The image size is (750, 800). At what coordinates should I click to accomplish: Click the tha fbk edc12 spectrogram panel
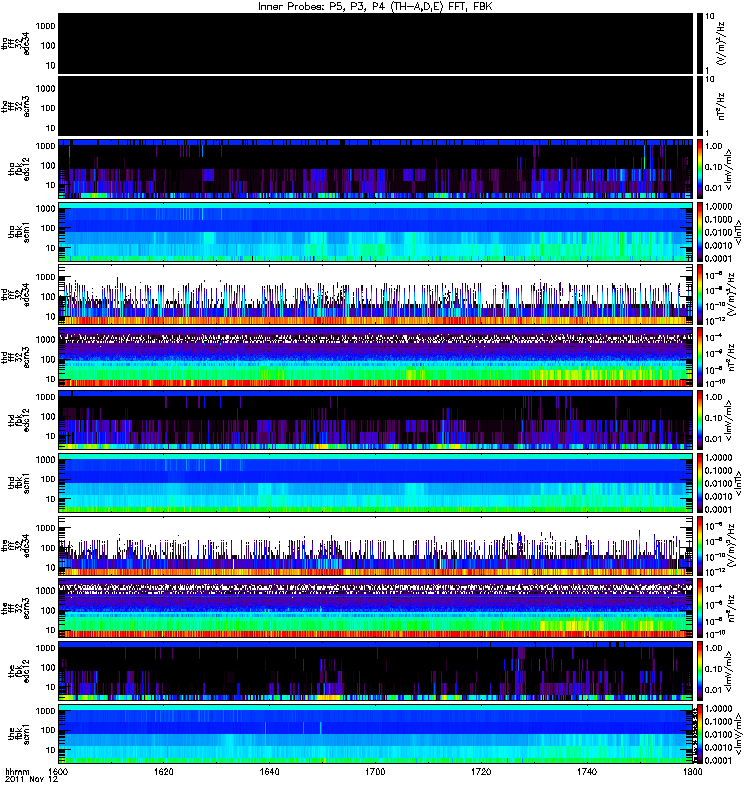376,169
